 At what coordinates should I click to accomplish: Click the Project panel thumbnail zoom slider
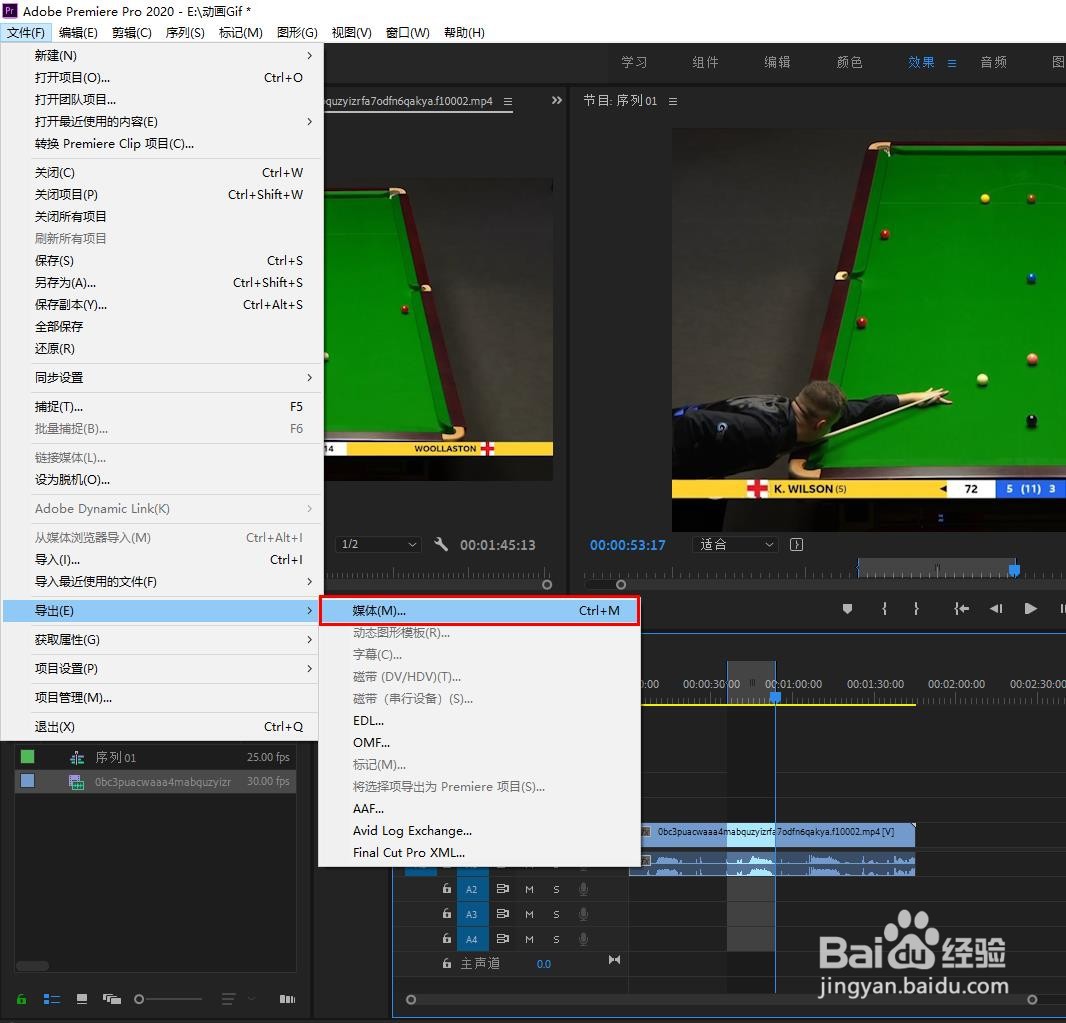pyautogui.click(x=168, y=999)
